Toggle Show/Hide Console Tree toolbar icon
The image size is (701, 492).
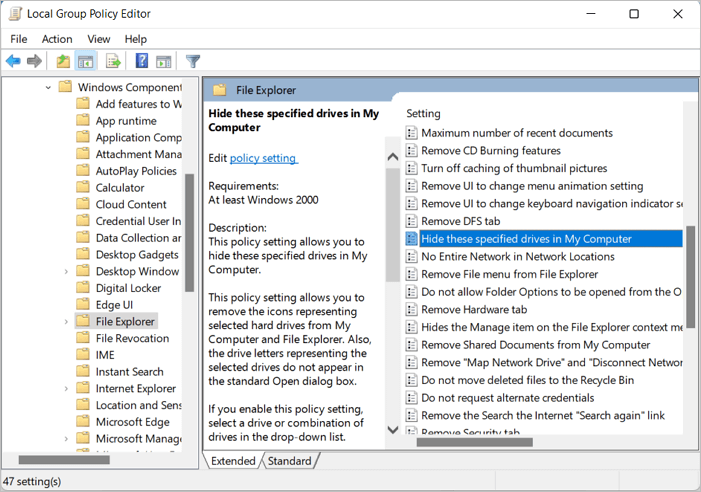[x=86, y=62]
